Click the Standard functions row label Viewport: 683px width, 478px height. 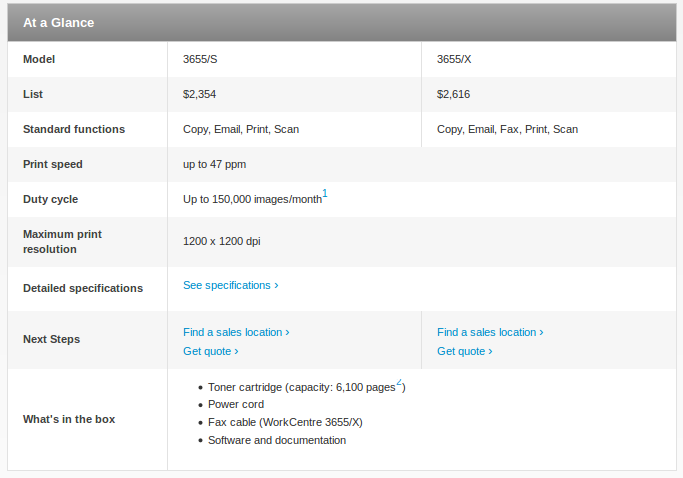click(x=74, y=129)
